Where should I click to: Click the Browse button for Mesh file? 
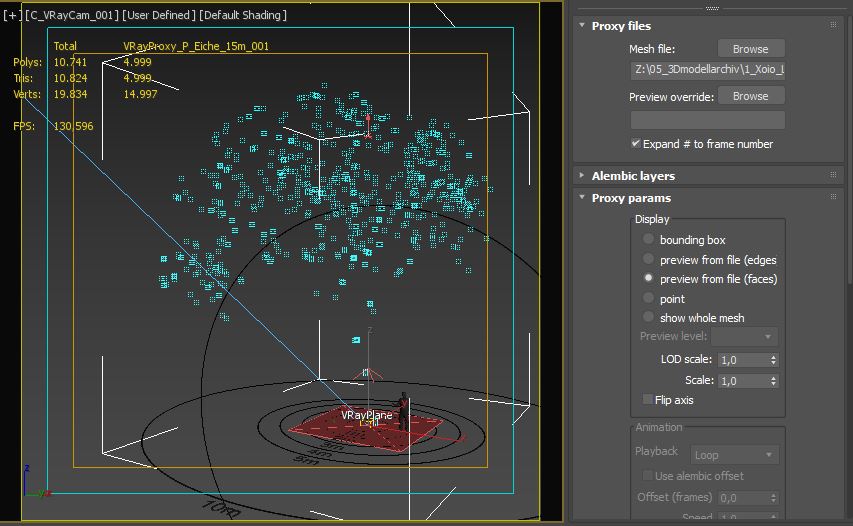(751, 49)
